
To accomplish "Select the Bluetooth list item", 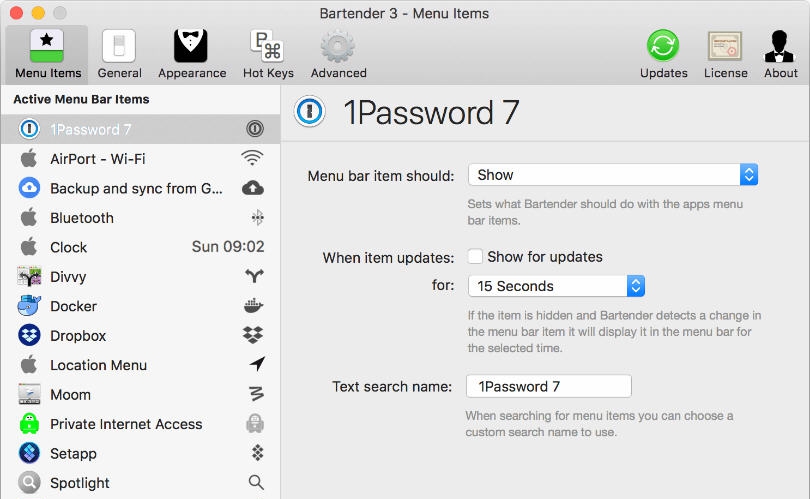I will [141, 217].
